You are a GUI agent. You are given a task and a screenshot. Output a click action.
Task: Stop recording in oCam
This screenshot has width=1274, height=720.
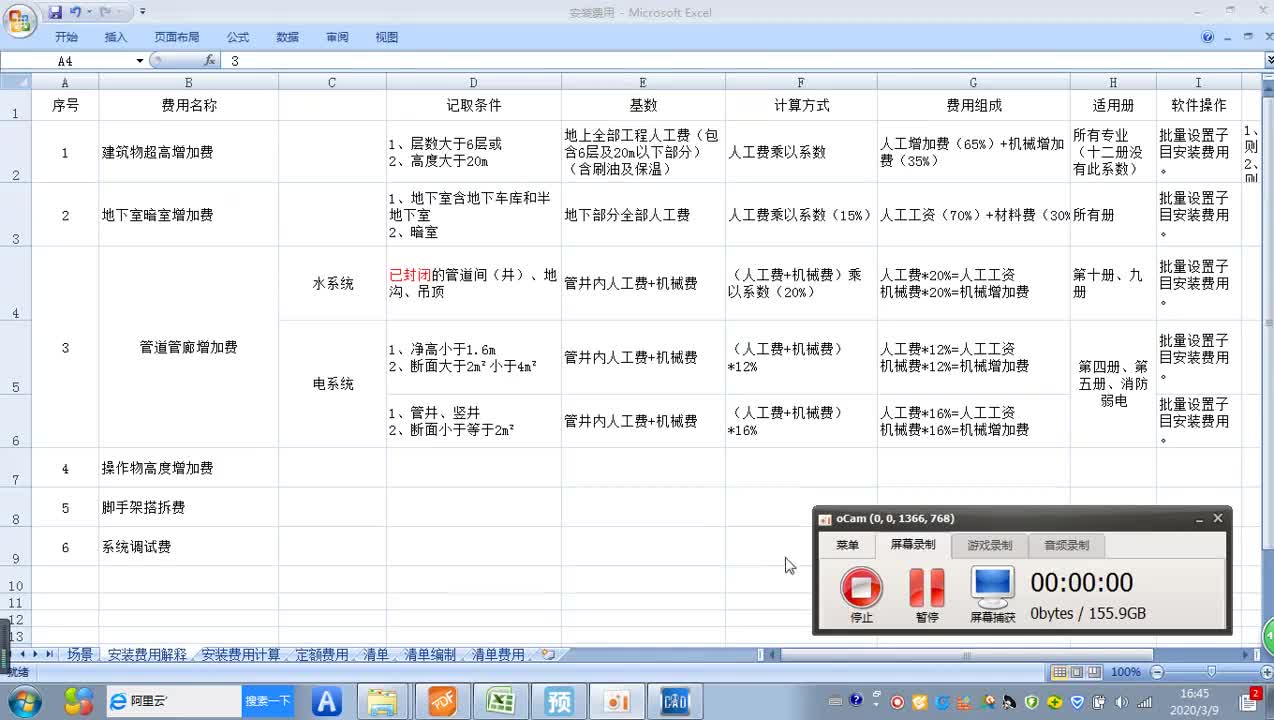(861, 594)
